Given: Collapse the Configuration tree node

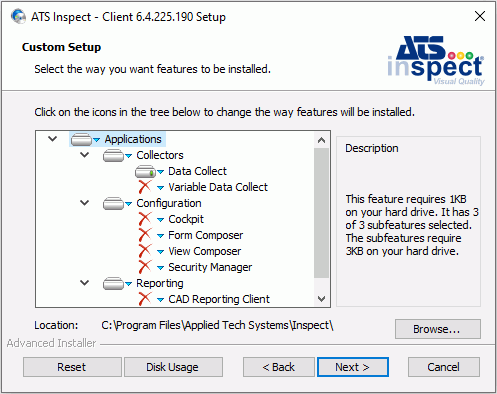Looking at the screenshot, I should point(85,203).
